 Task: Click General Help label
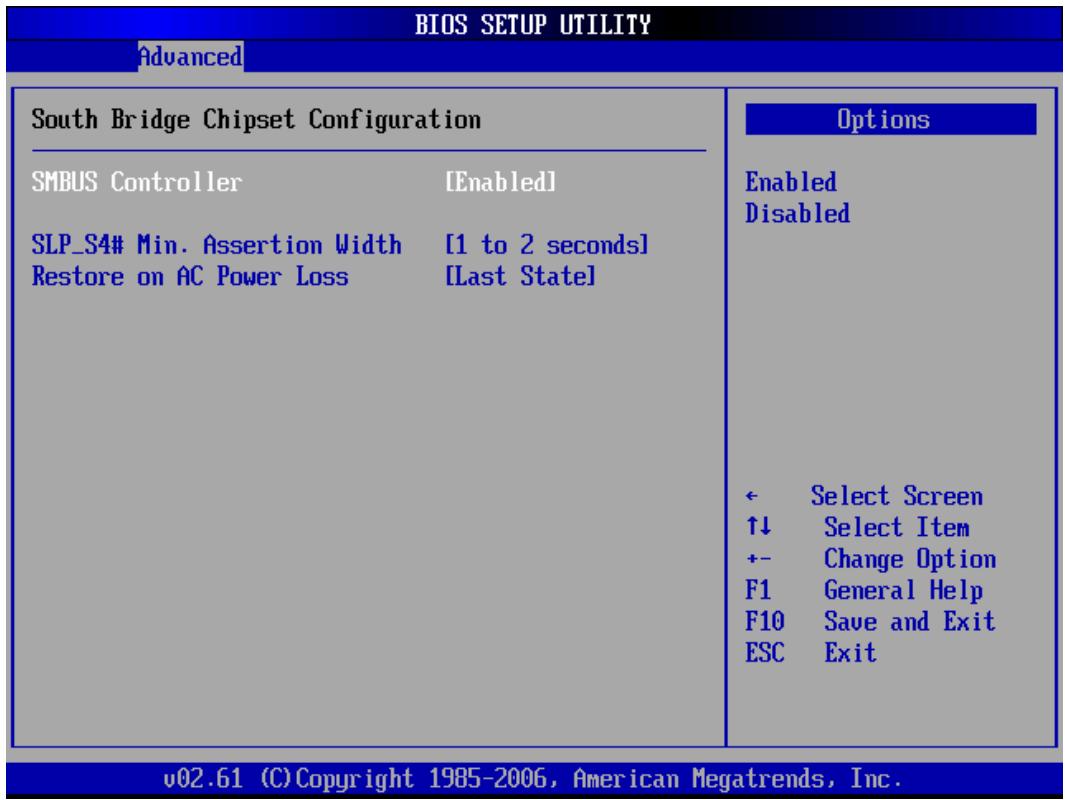click(x=903, y=590)
